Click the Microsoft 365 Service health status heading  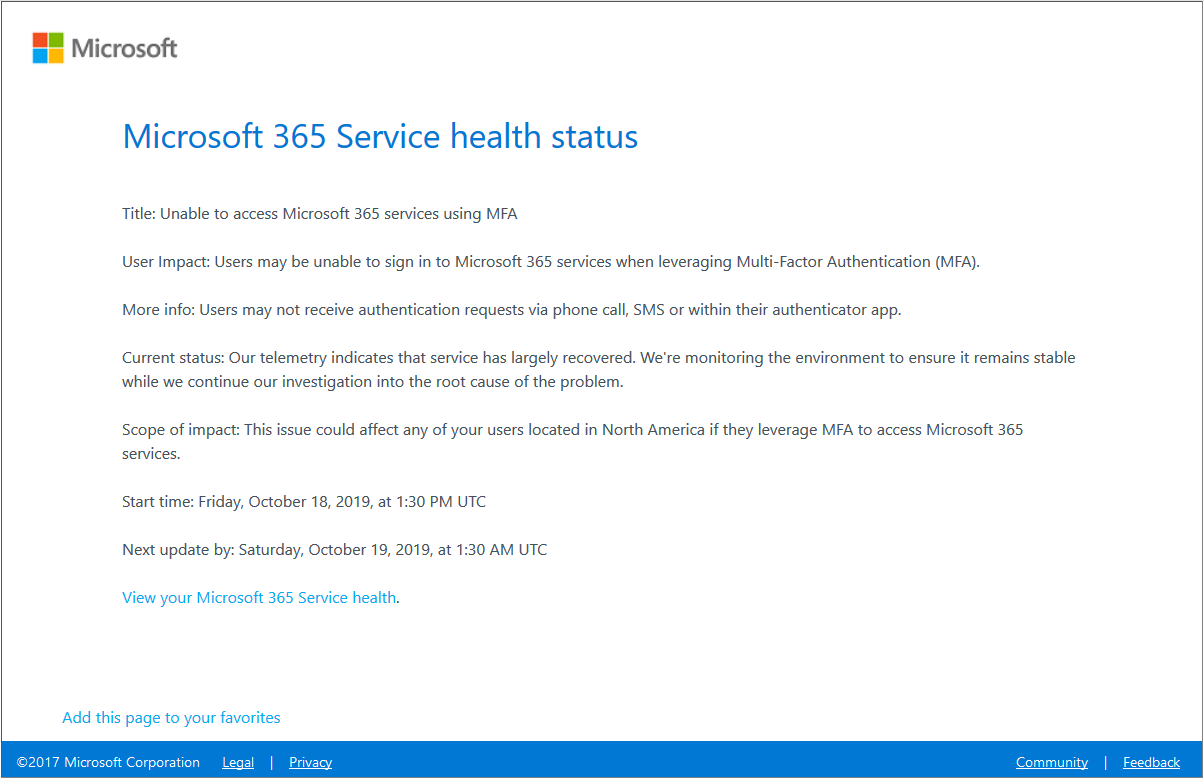[380, 136]
